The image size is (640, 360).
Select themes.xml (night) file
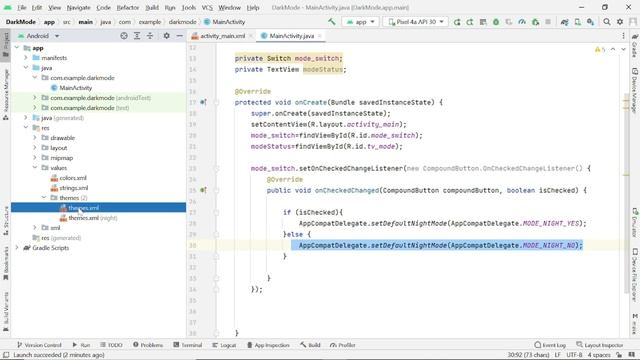pyautogui.click(x=93, y=218)
